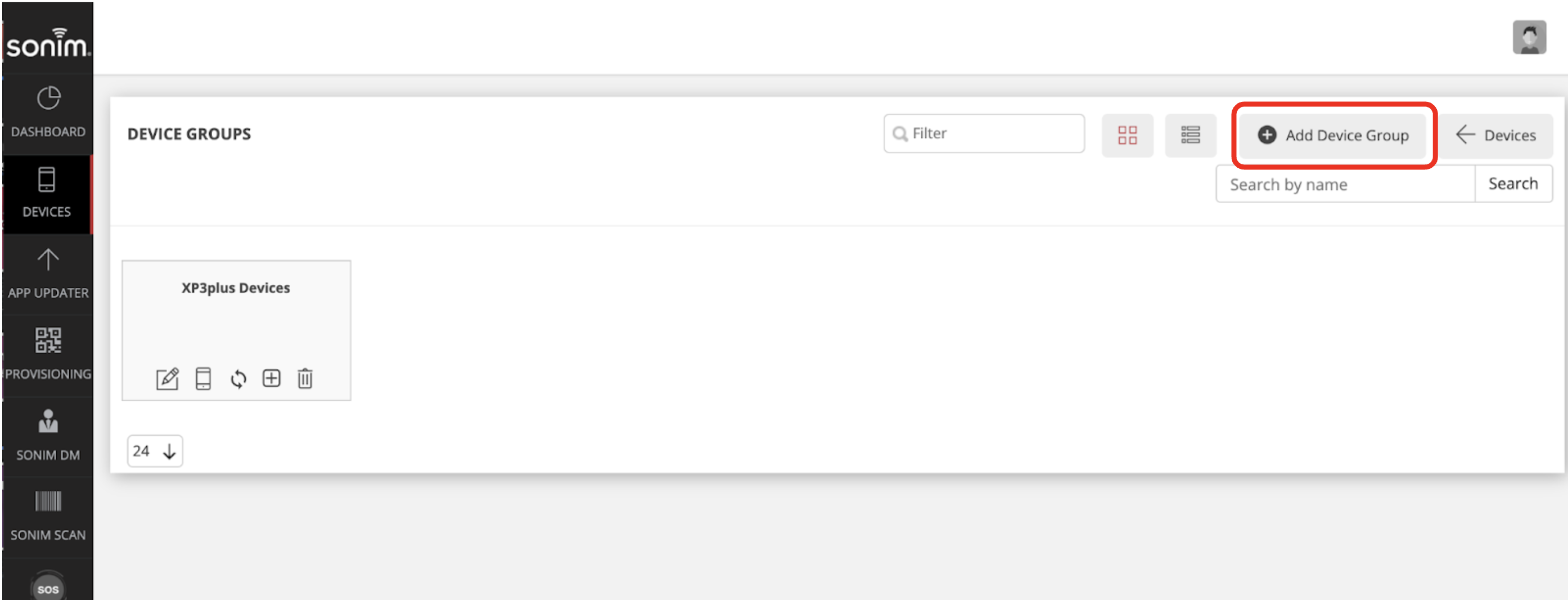
Task: Open Sonim DM from sidebar
Action: click(x=47, y=436)
